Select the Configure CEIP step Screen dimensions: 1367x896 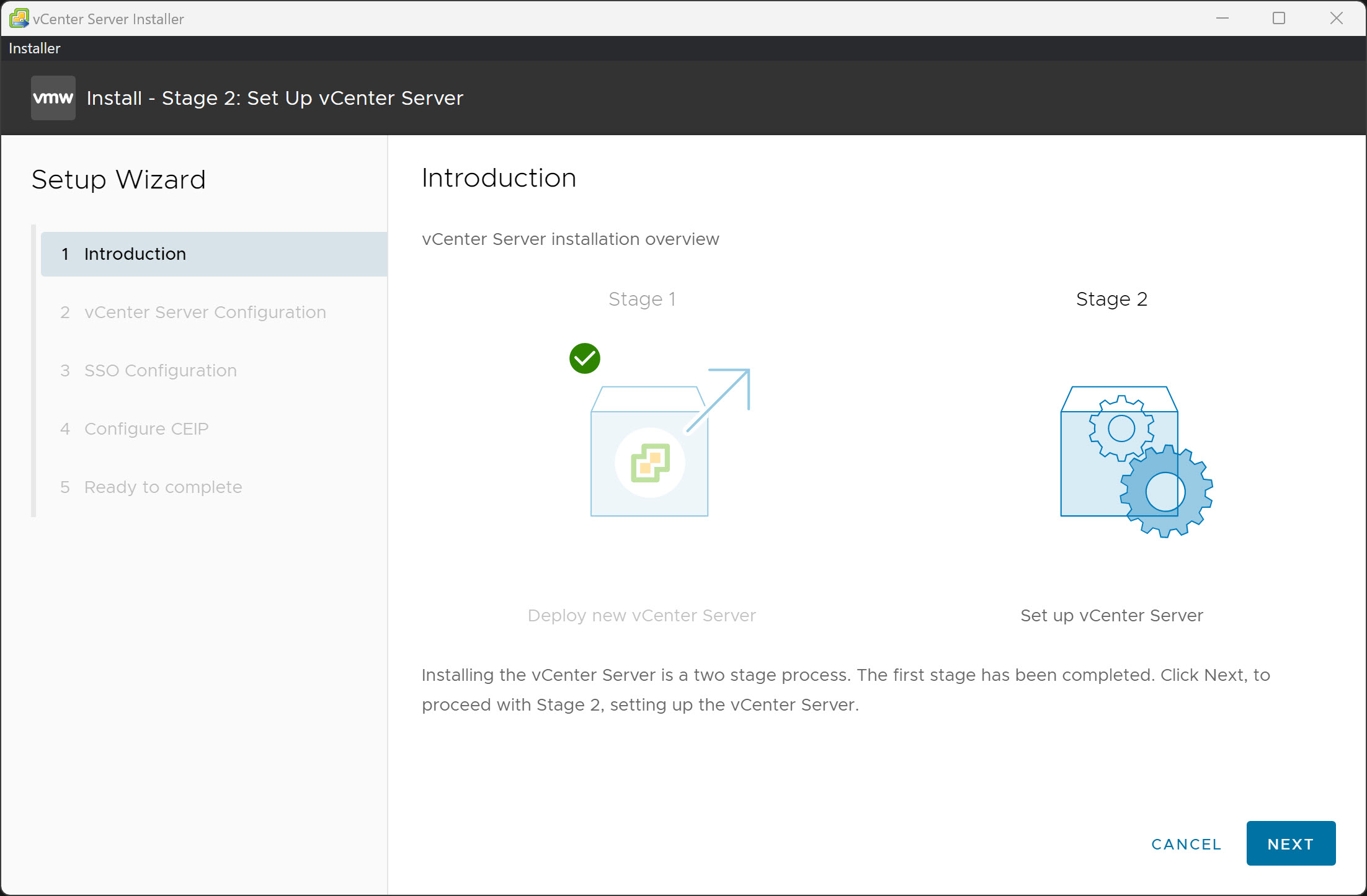(146, 428)
